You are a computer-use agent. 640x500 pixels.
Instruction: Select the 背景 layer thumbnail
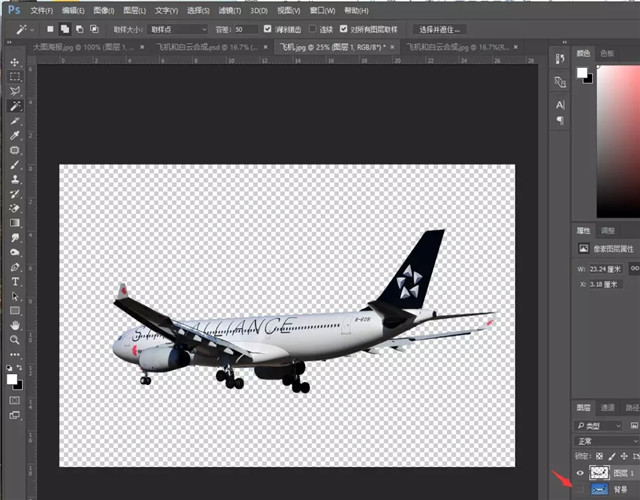(x=600, y=489)
